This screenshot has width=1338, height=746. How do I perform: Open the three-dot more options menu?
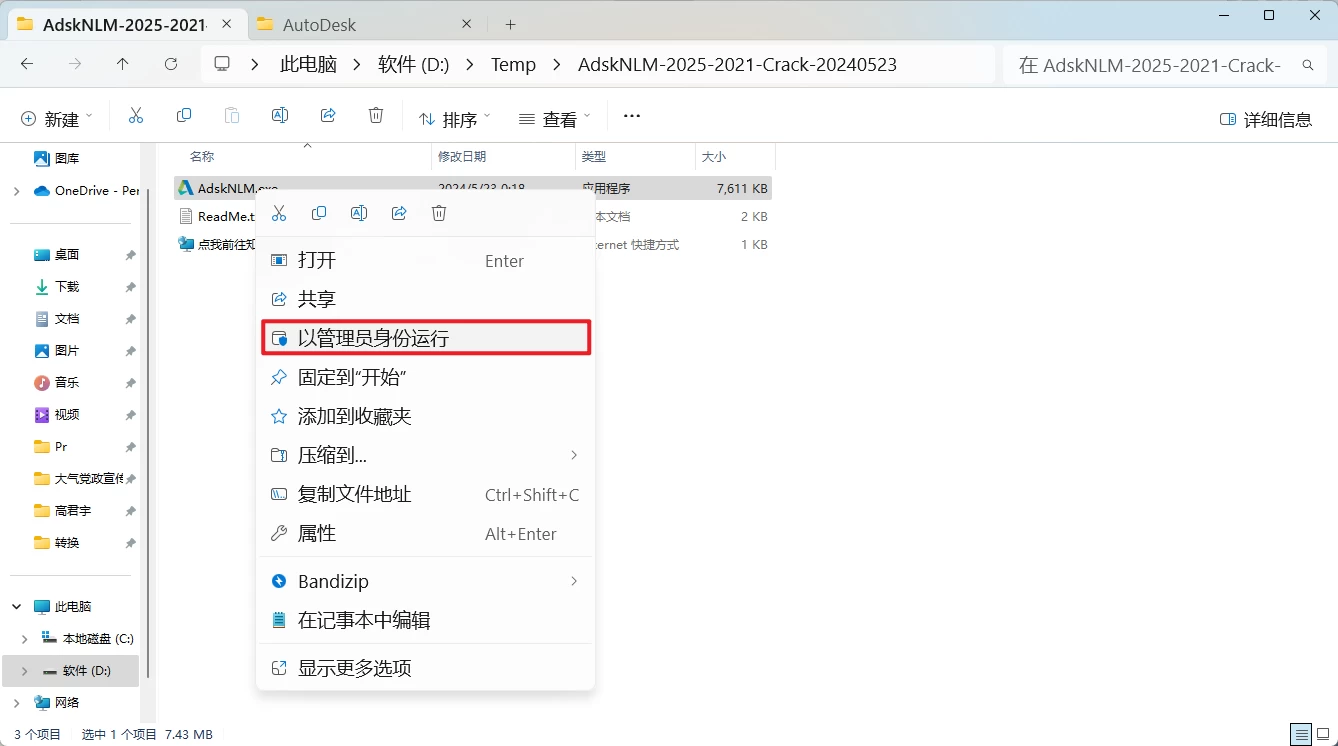632,117
